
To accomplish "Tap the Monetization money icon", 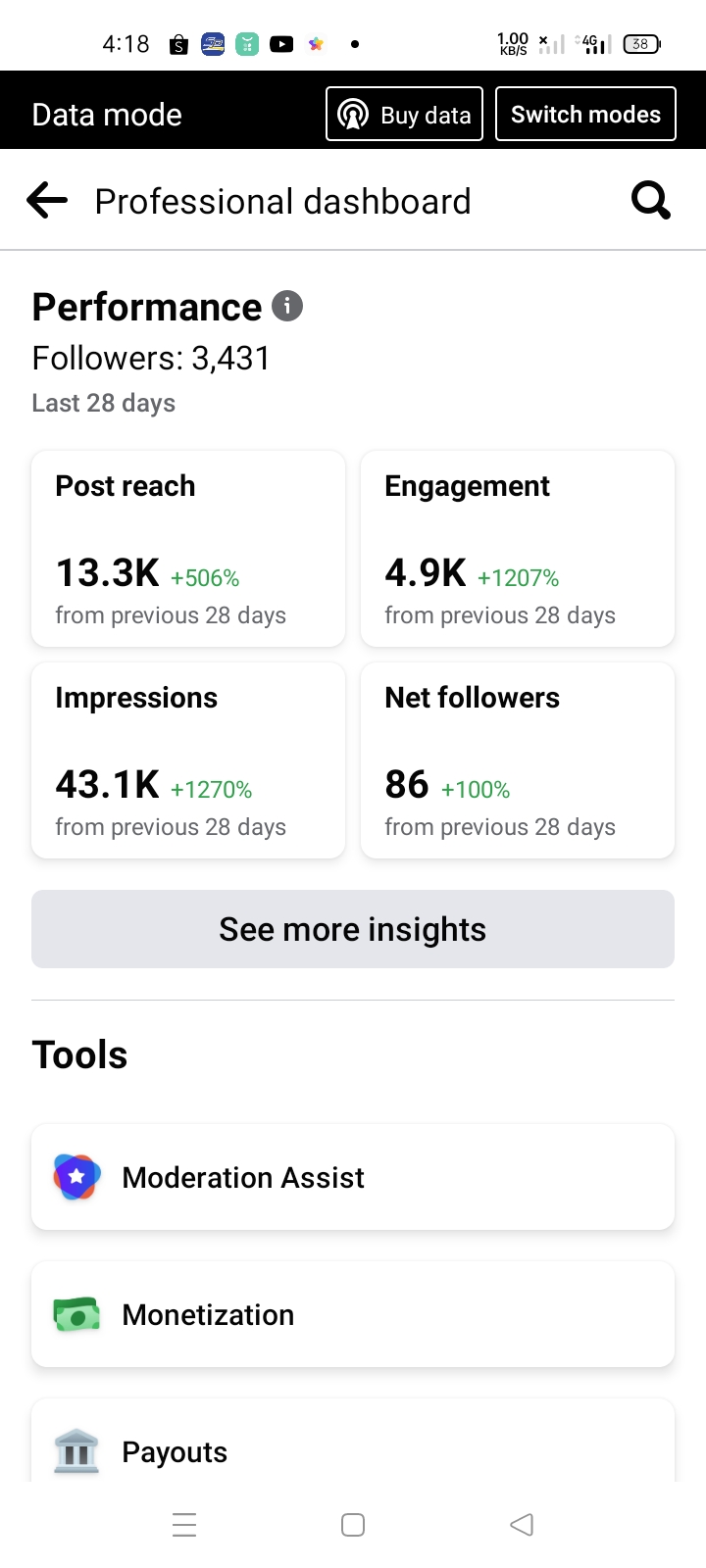I will pyautogui.click(x=76, y=1314).
